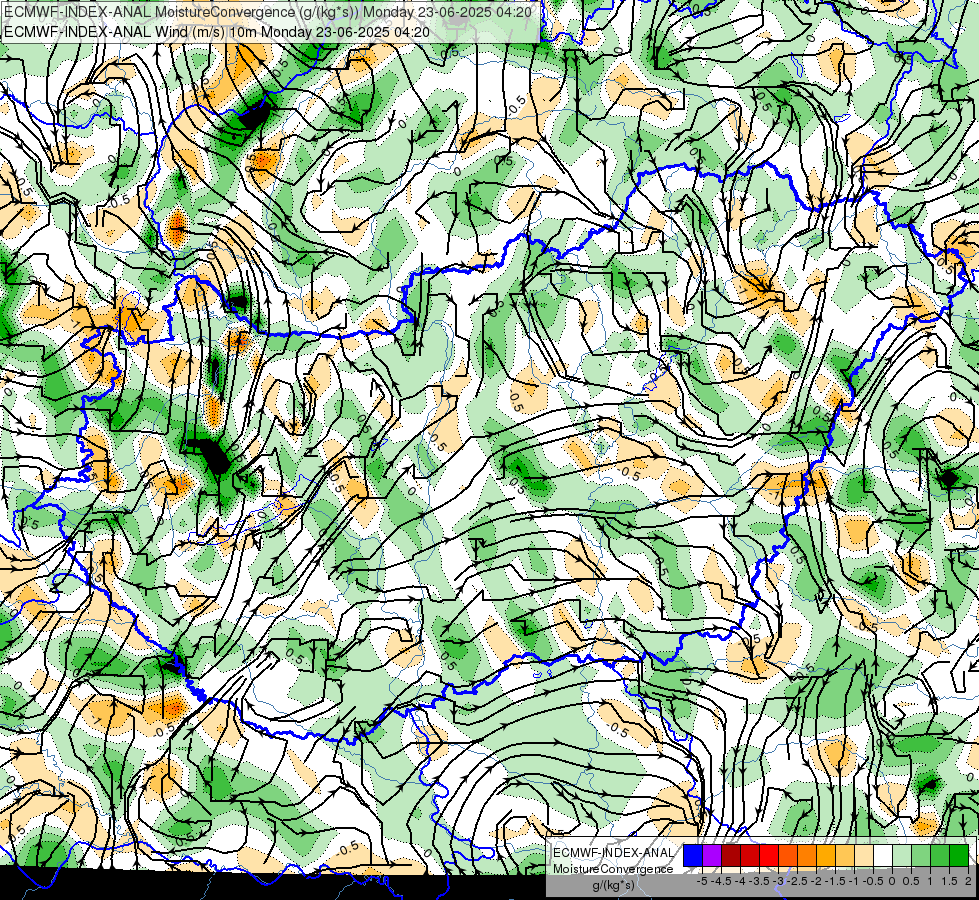Click the 1 value on the color scale
979x900 pixels.
930,881
